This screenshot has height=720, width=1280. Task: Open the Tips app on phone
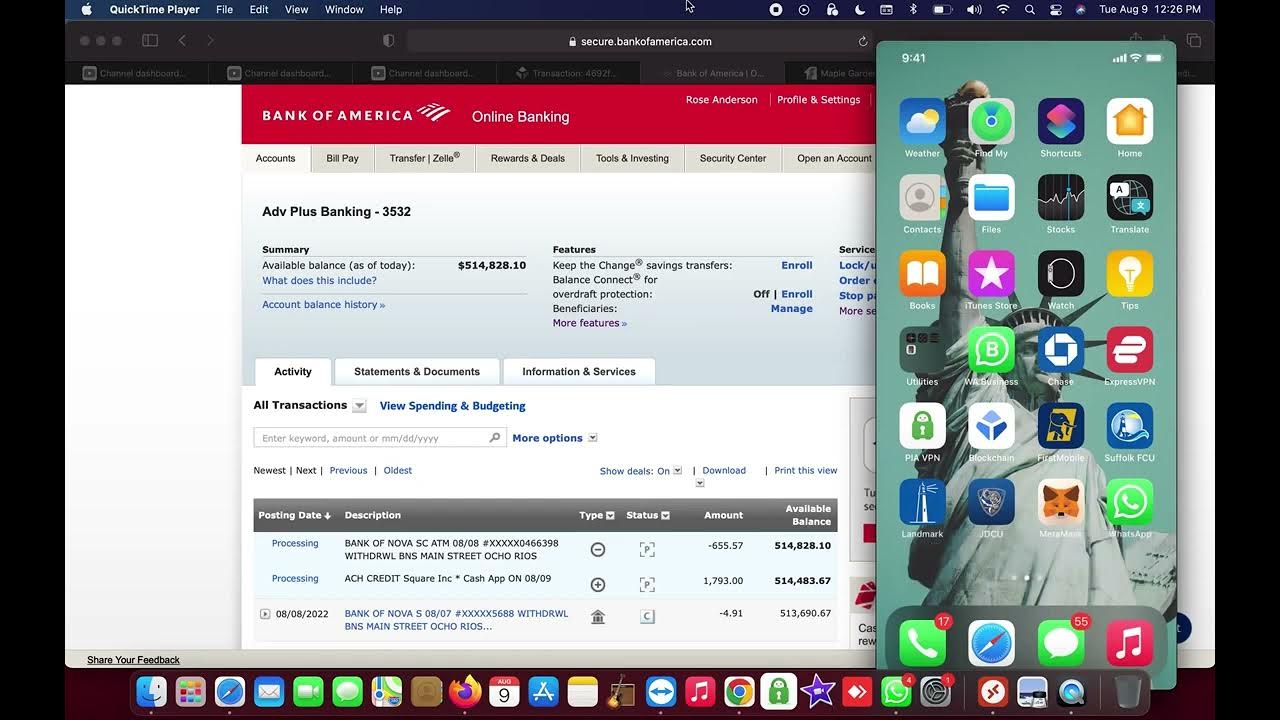(1129, 274)
